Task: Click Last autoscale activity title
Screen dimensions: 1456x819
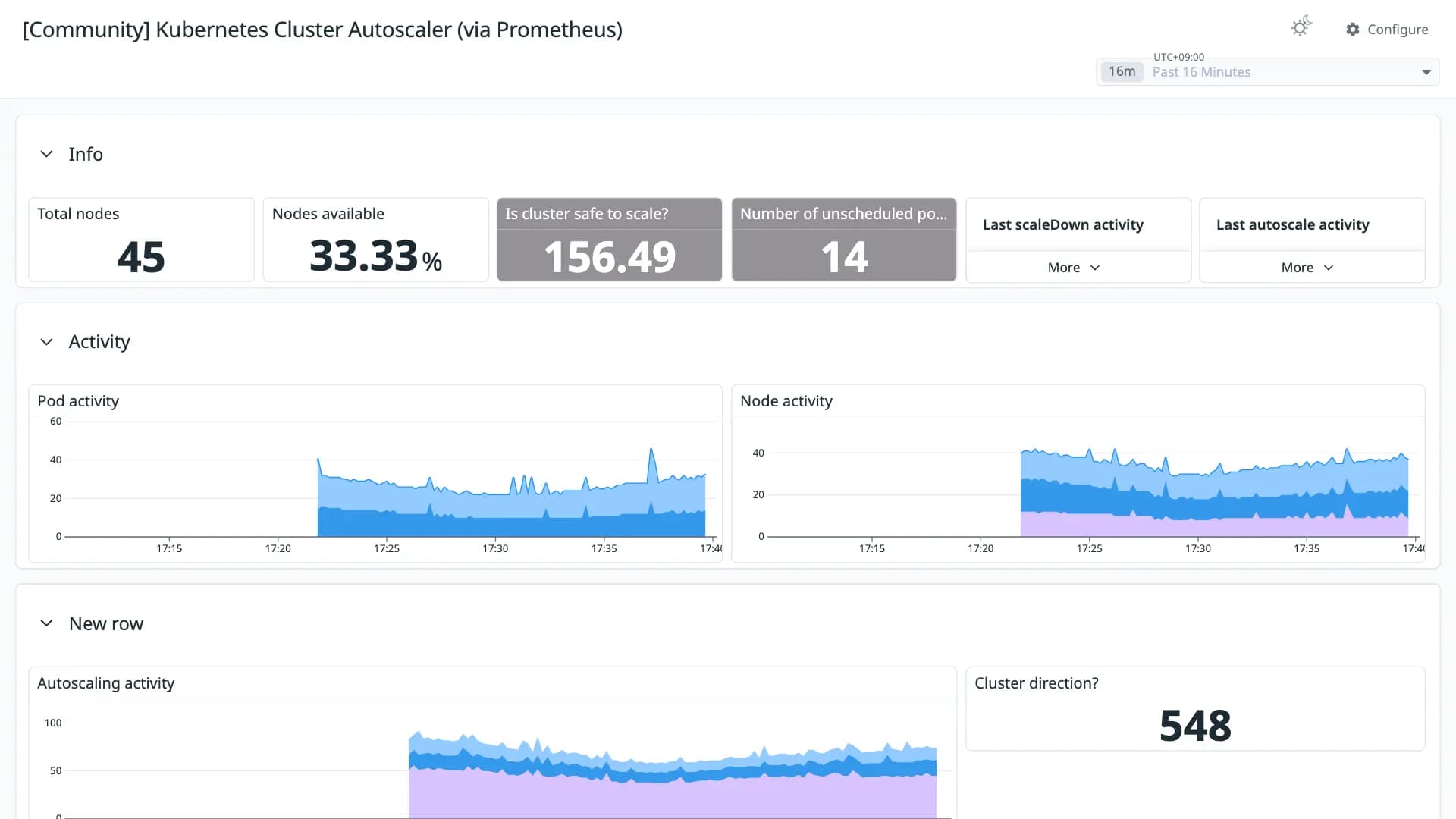Action: click(x=1293, y=224)
